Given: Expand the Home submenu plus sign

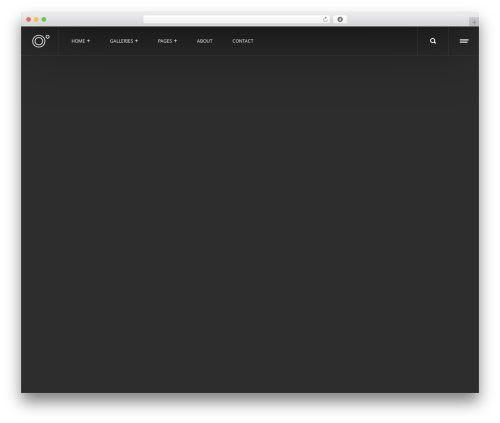Looking at the screenshot, I should [x=88, y=41].
